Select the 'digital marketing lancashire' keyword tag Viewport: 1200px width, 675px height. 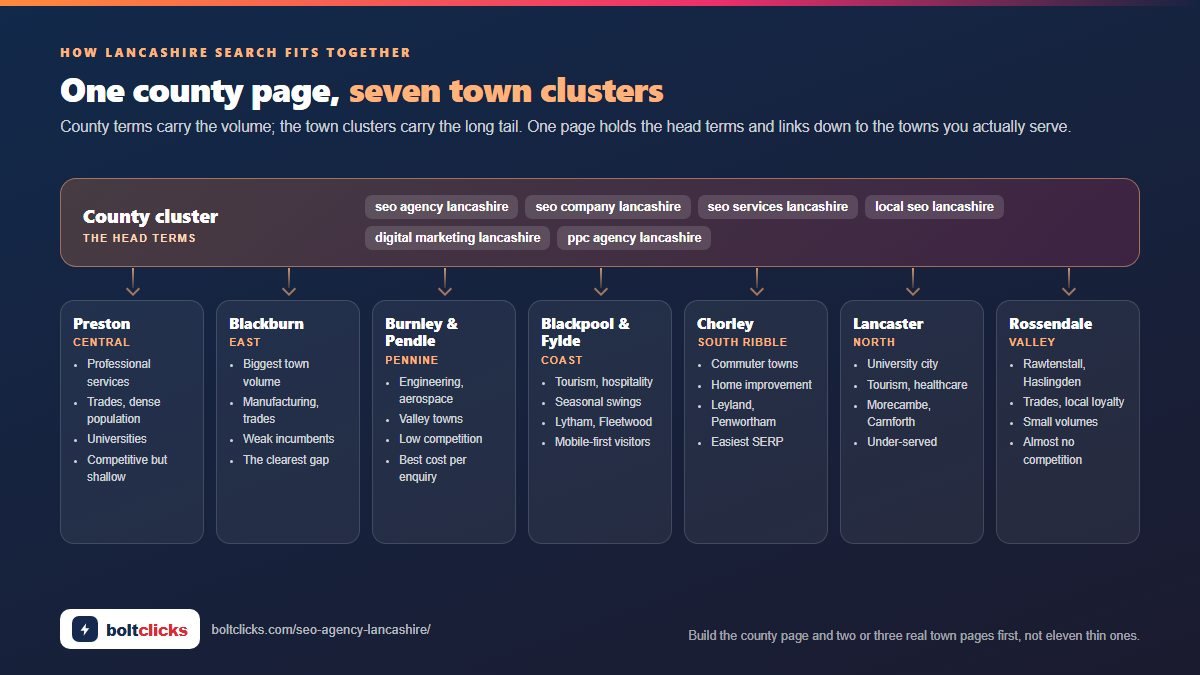[457, 238]
